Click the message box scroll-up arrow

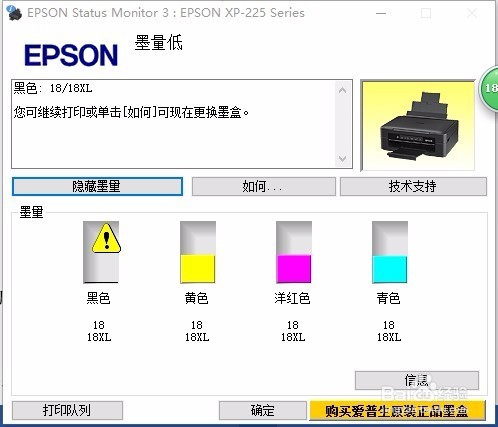click(x=342, y=90)
